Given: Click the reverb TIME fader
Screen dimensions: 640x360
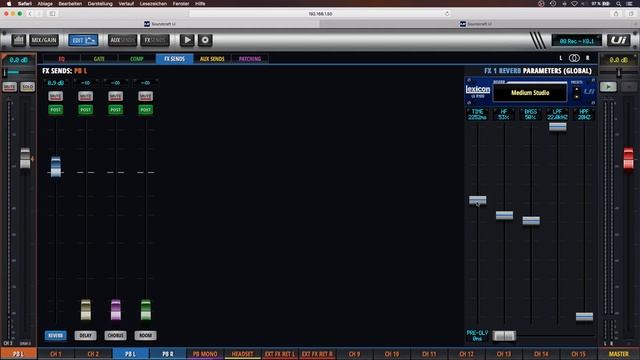Looking at the screenshot, I should [478, 200].
